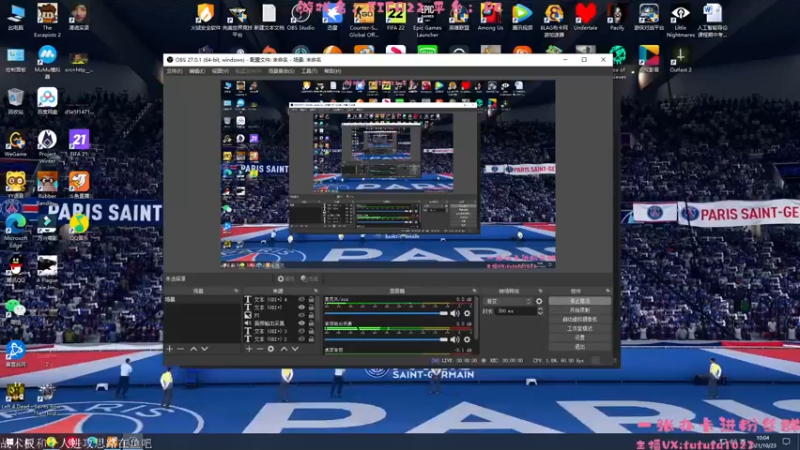Viewport: 800px width, 450px height.
Task: Toggle visibility of the image source
Action: pos(302,315)
